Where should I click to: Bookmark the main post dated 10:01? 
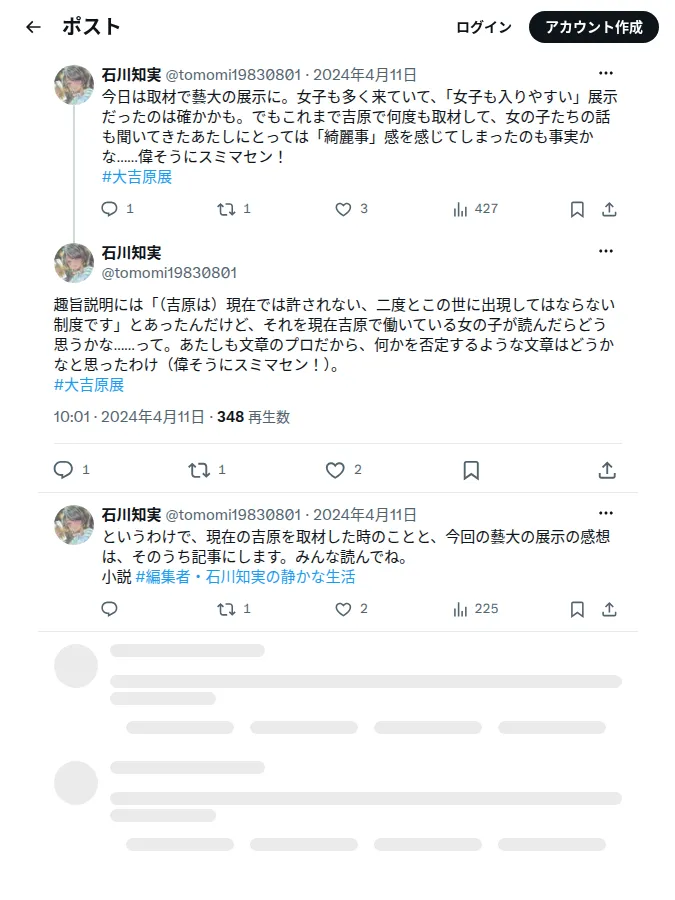point(471,470)
